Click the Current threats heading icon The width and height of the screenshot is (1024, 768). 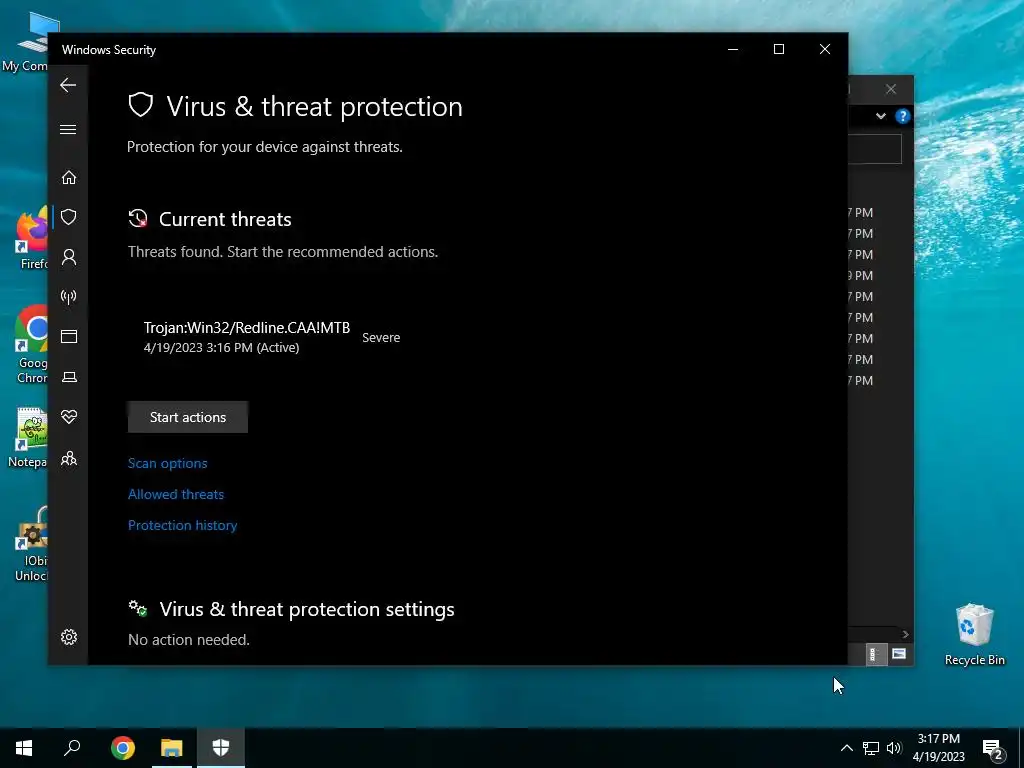point(138,219)
